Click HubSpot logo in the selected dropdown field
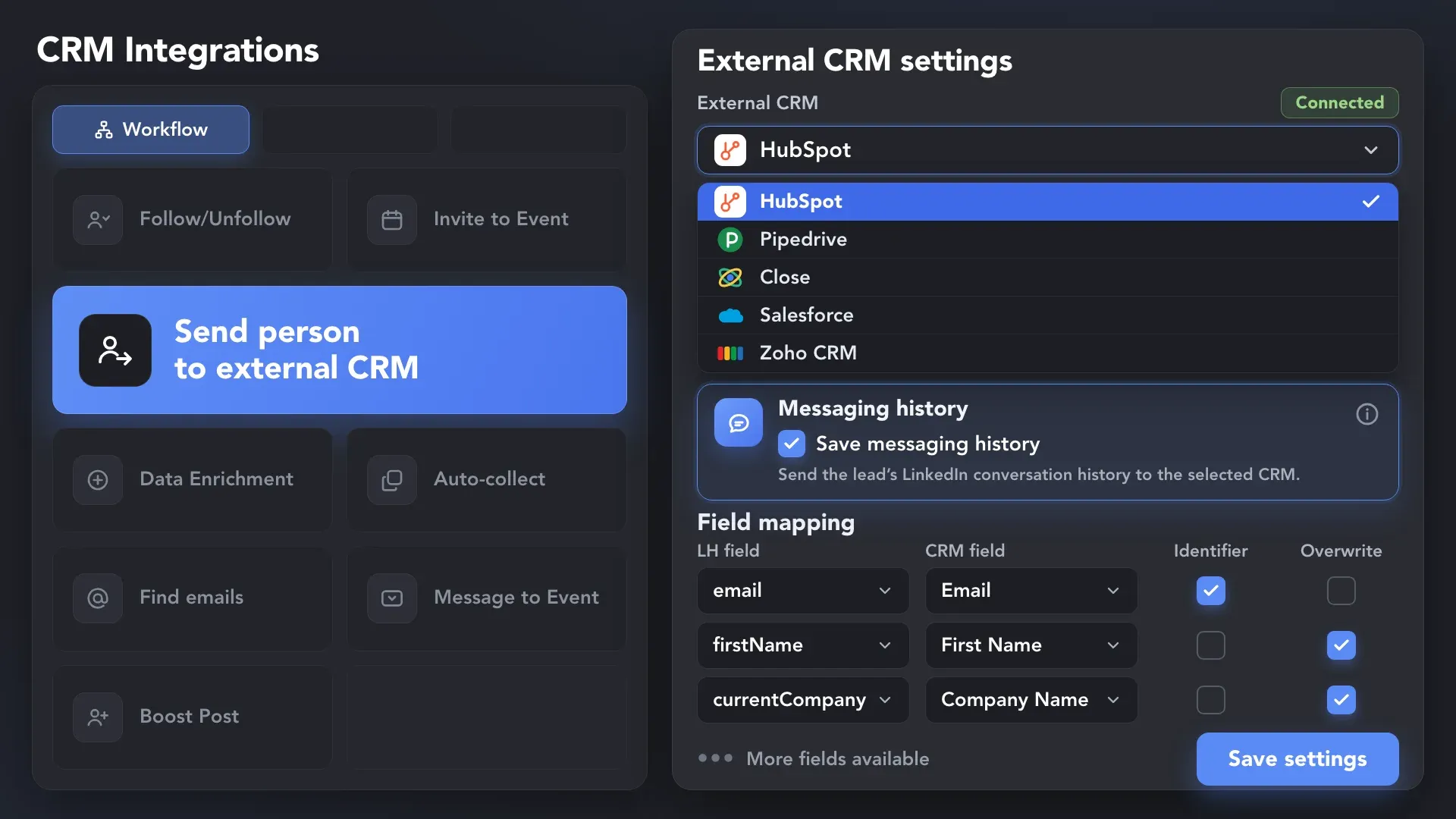The image size is (1456, 819). pyautogui.click(x=730, y=150)
